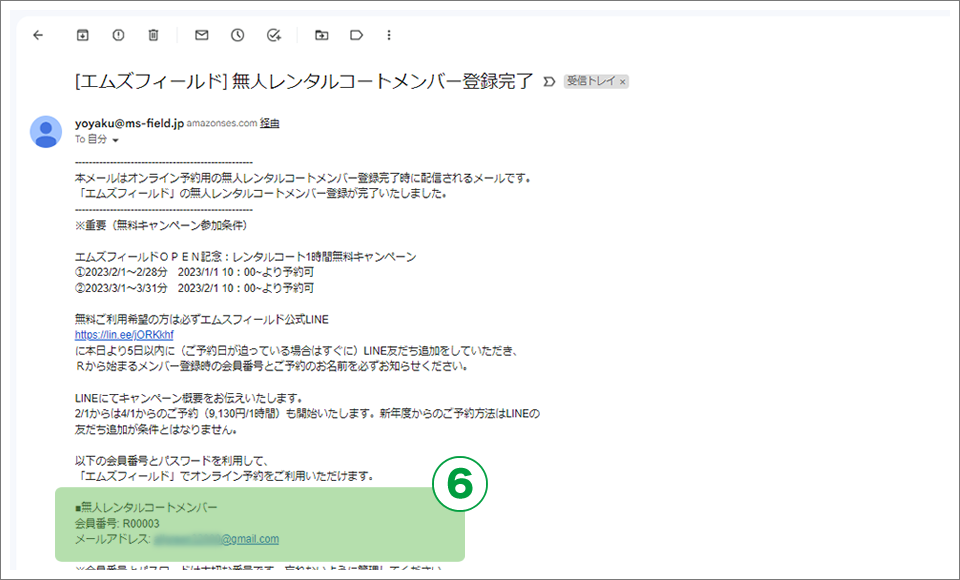Click sender name yoyaku@ms-field.jp
This screenshot has width=960, height=580.
pyautogui.click(x=129, y=123)
